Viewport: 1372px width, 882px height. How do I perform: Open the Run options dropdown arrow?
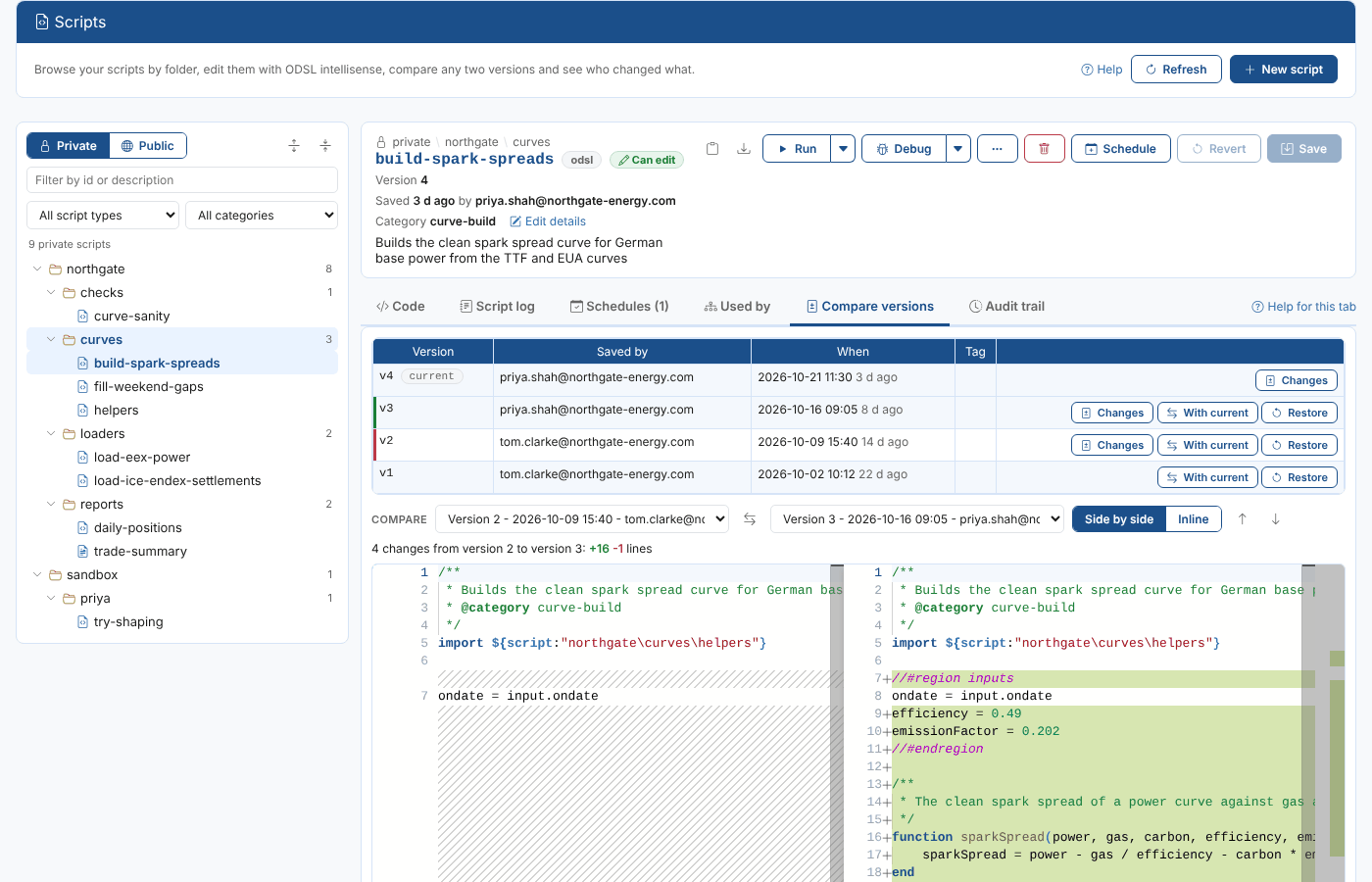coord(843,149)
